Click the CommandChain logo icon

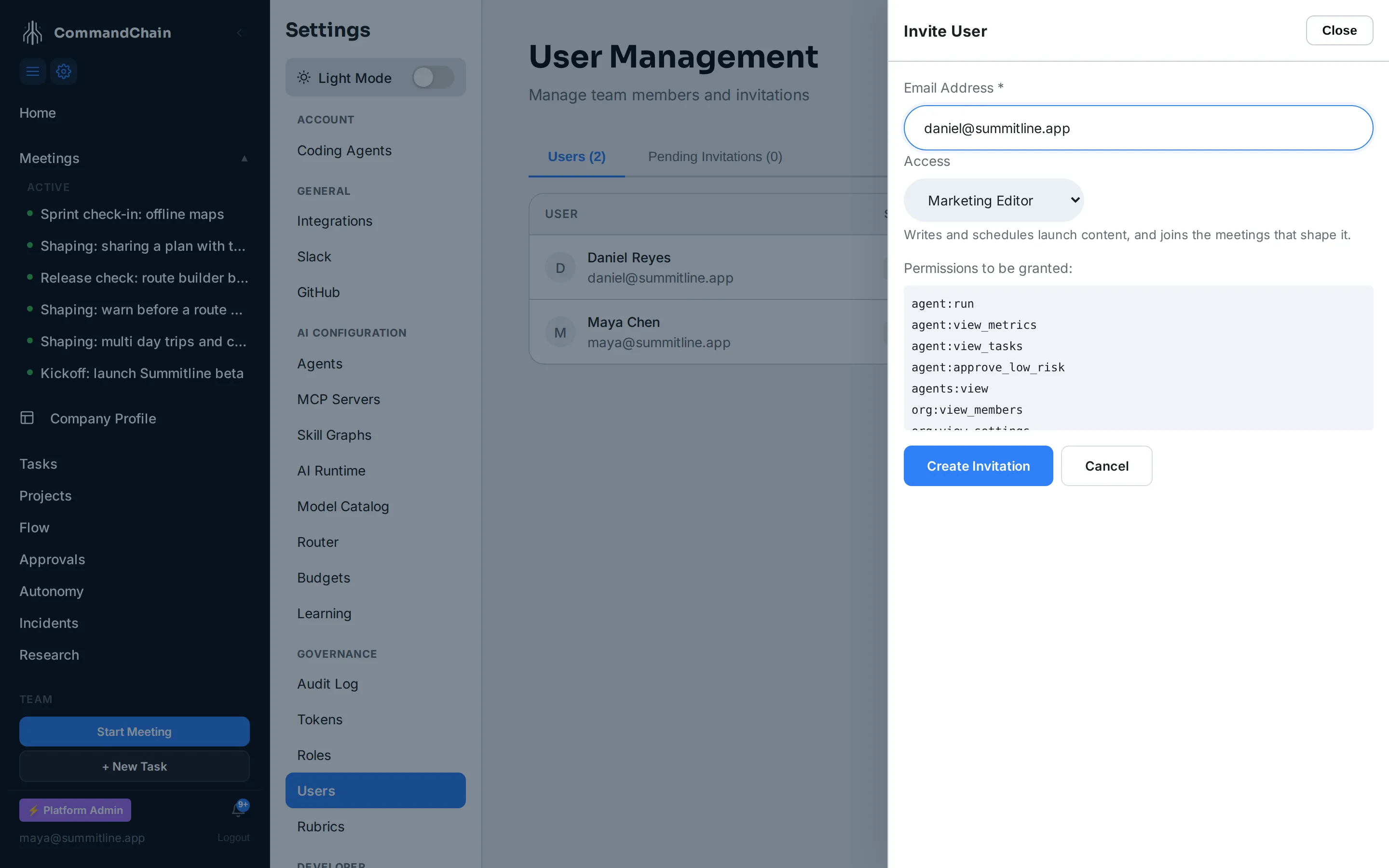pyautogui.click(x=32, y=32)
